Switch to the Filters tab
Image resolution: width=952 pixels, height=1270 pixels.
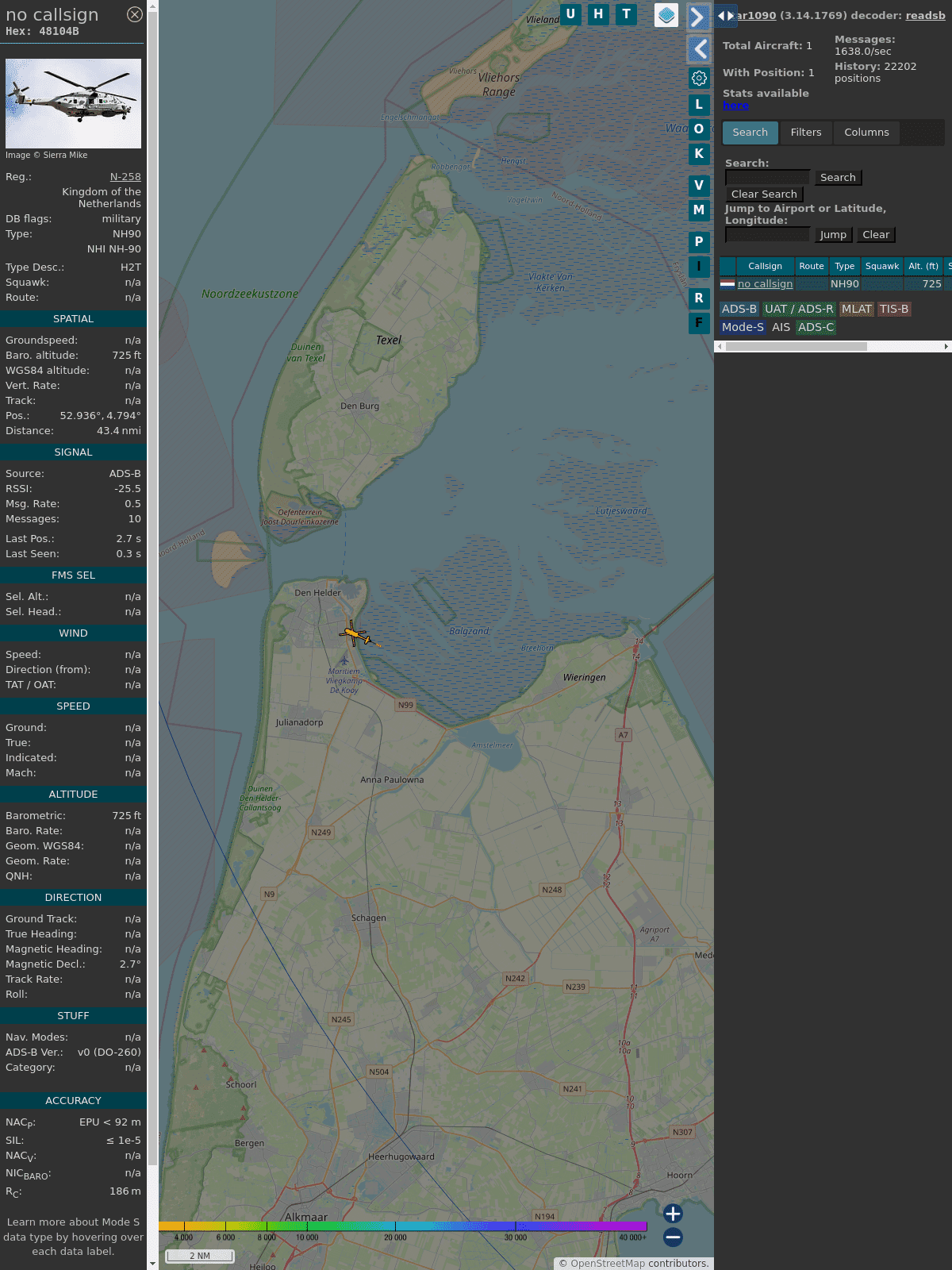[x=806, y=133]
